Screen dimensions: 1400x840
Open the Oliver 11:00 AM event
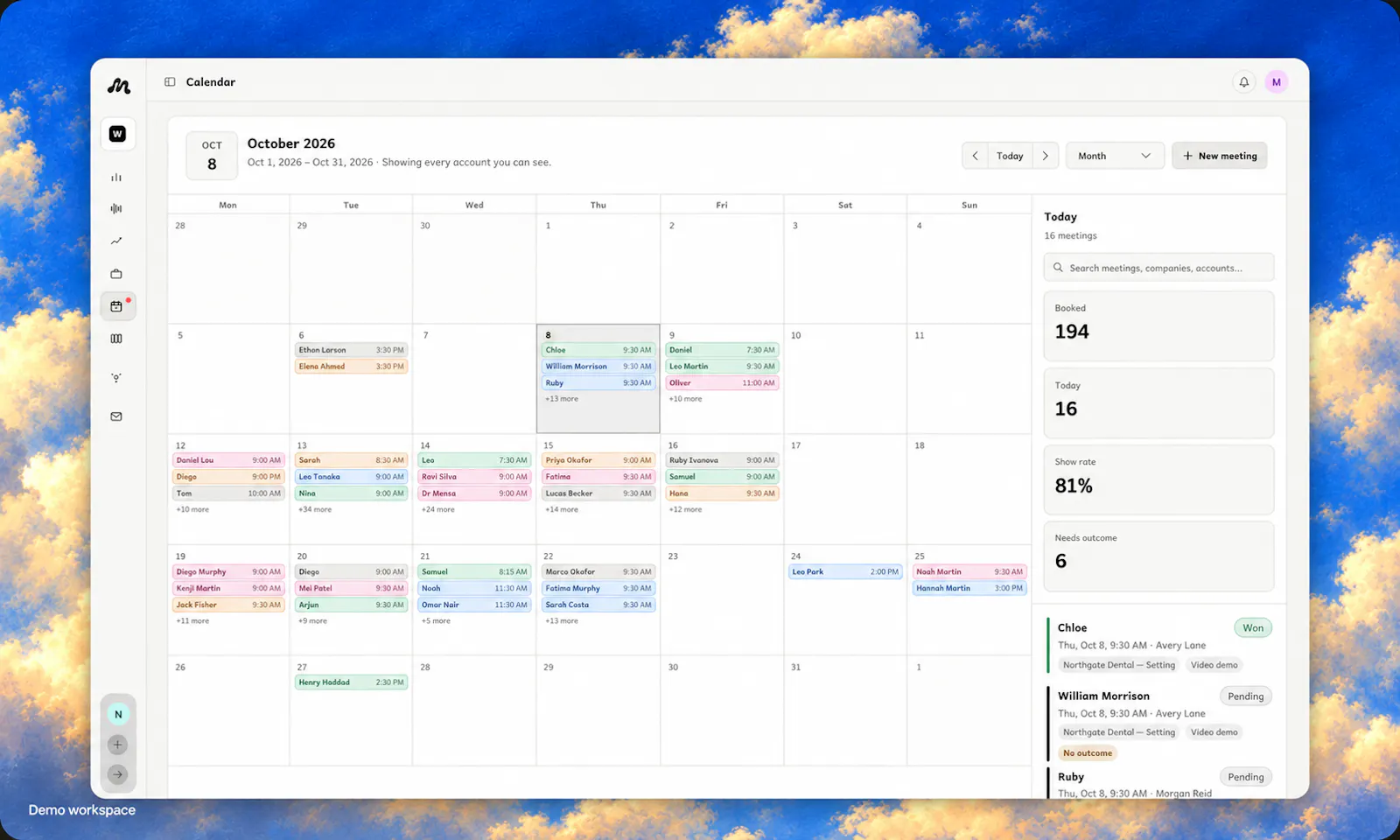point(722,383)
